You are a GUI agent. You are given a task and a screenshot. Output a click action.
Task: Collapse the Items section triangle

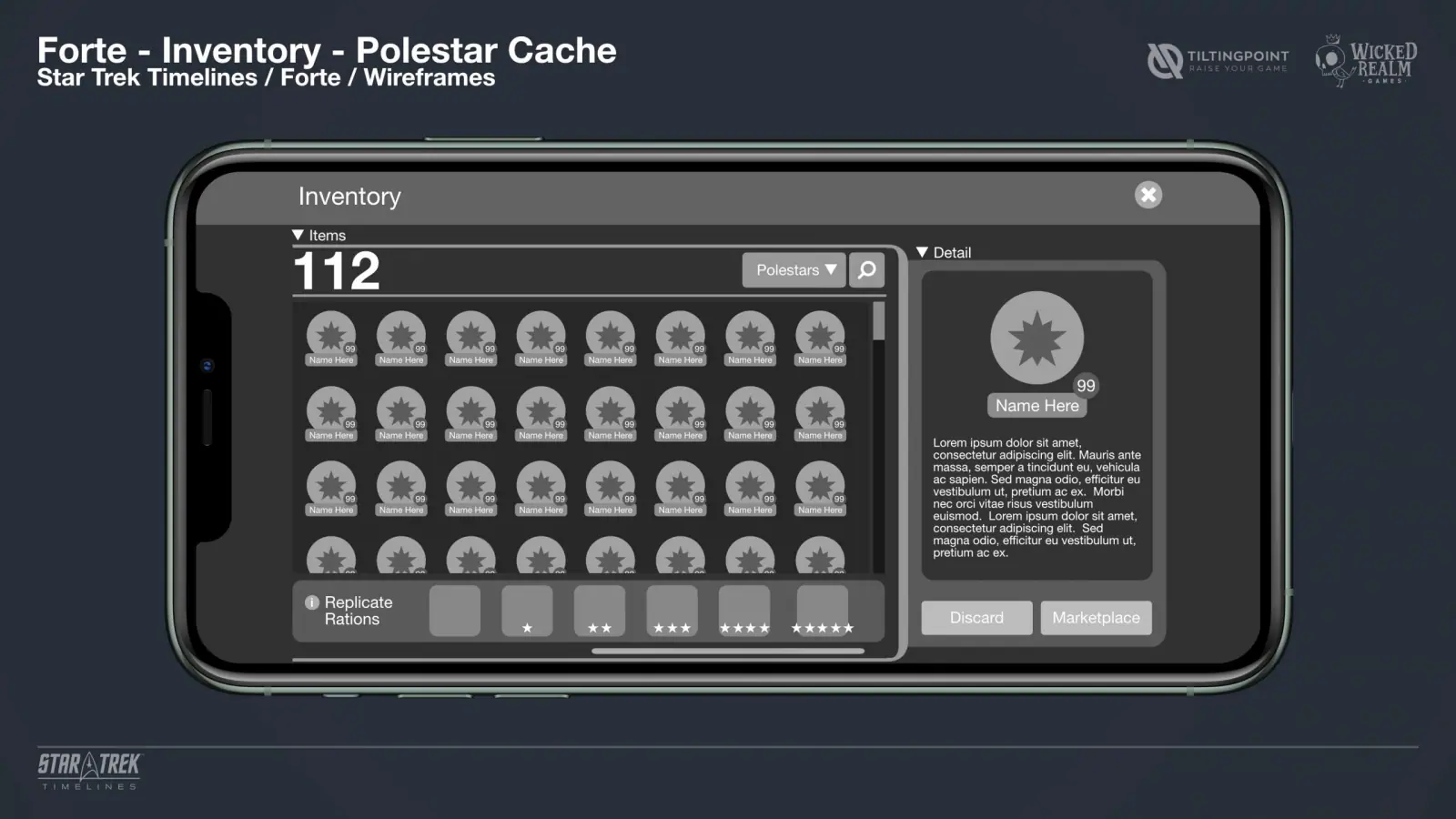click(298, 235)
